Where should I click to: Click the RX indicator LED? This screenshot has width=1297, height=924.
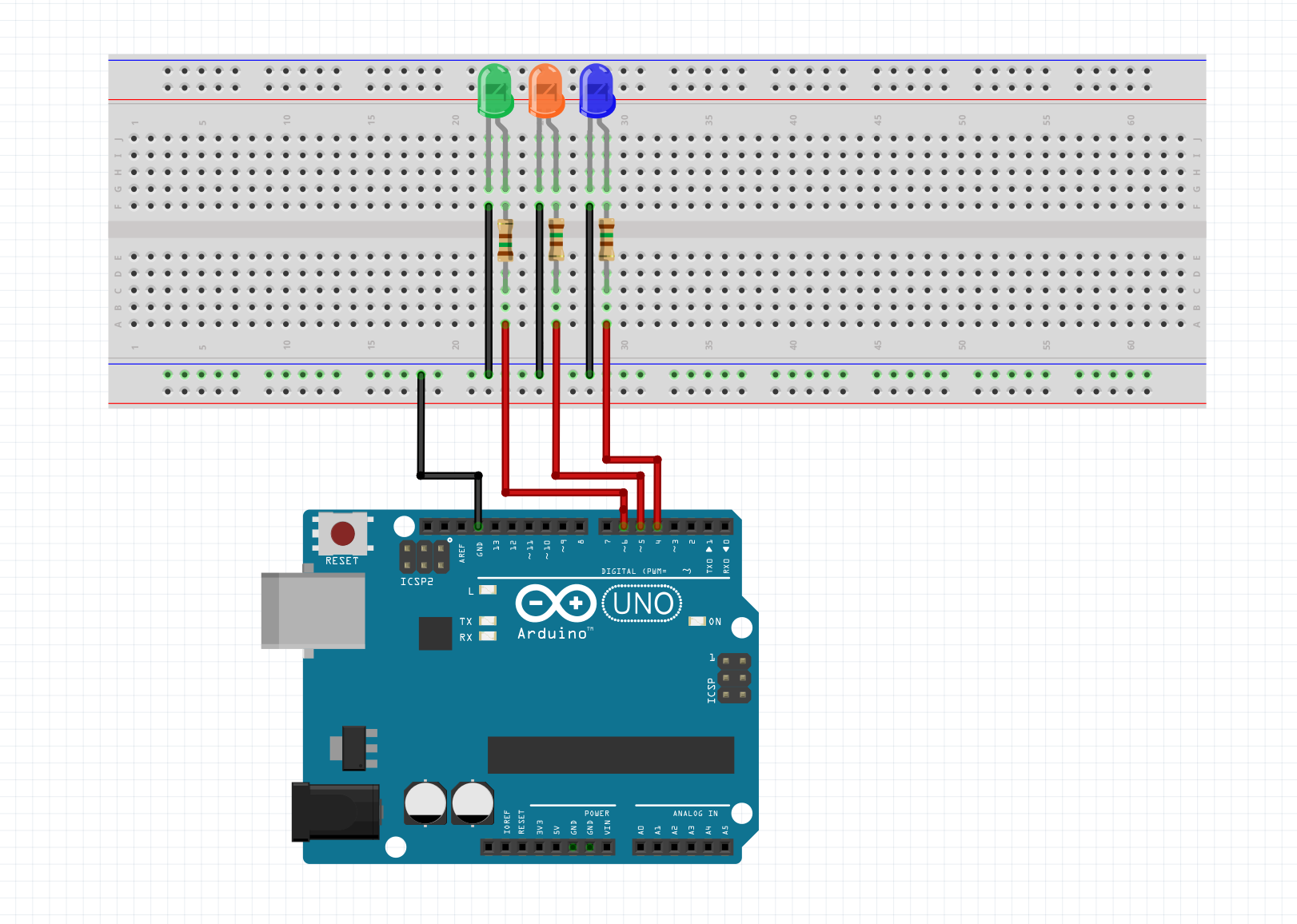click(x=488, y=636)
